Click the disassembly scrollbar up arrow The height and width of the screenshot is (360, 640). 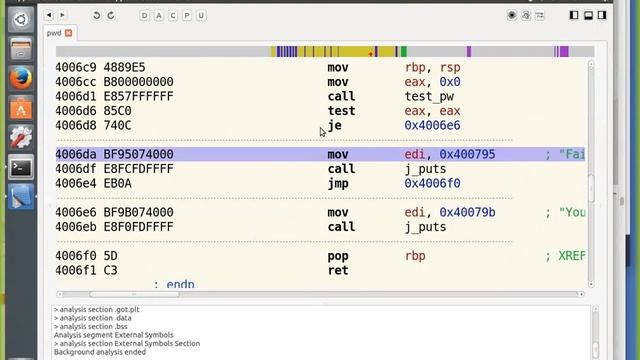(591, 64)
